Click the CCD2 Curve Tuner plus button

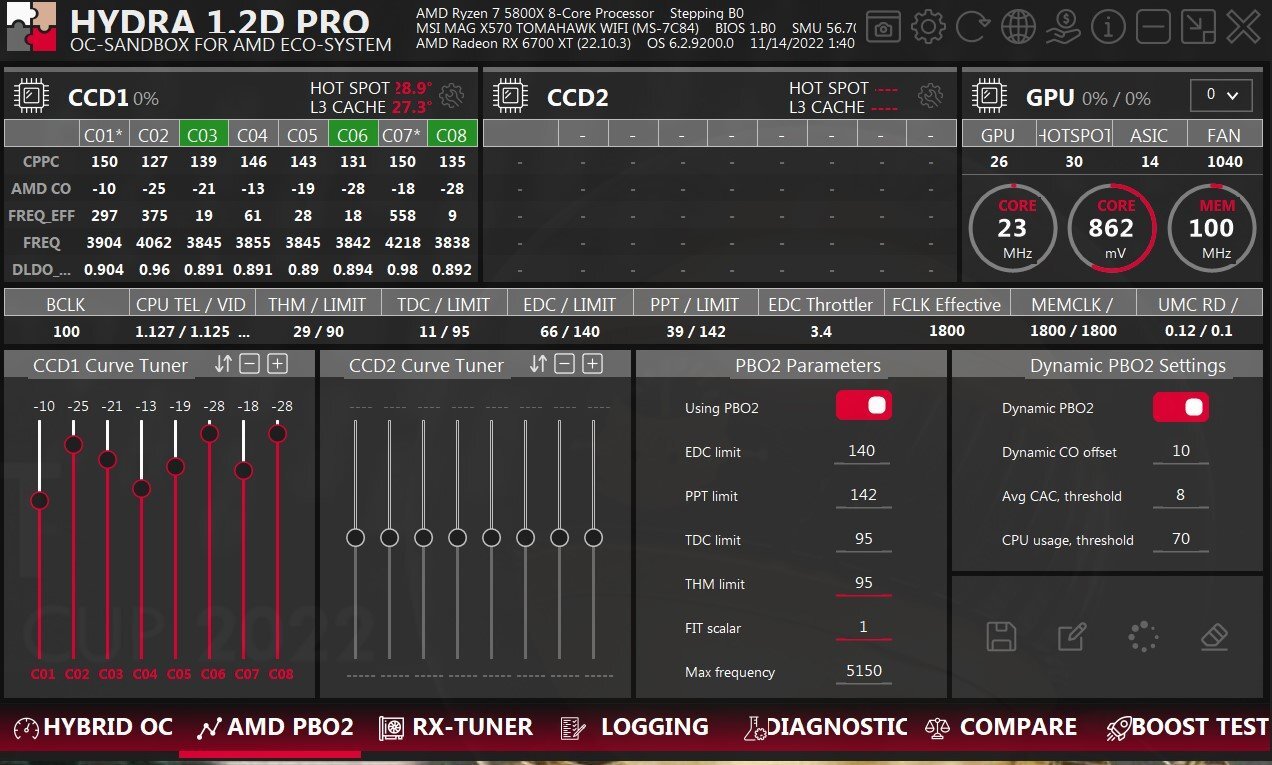[593, 364]
